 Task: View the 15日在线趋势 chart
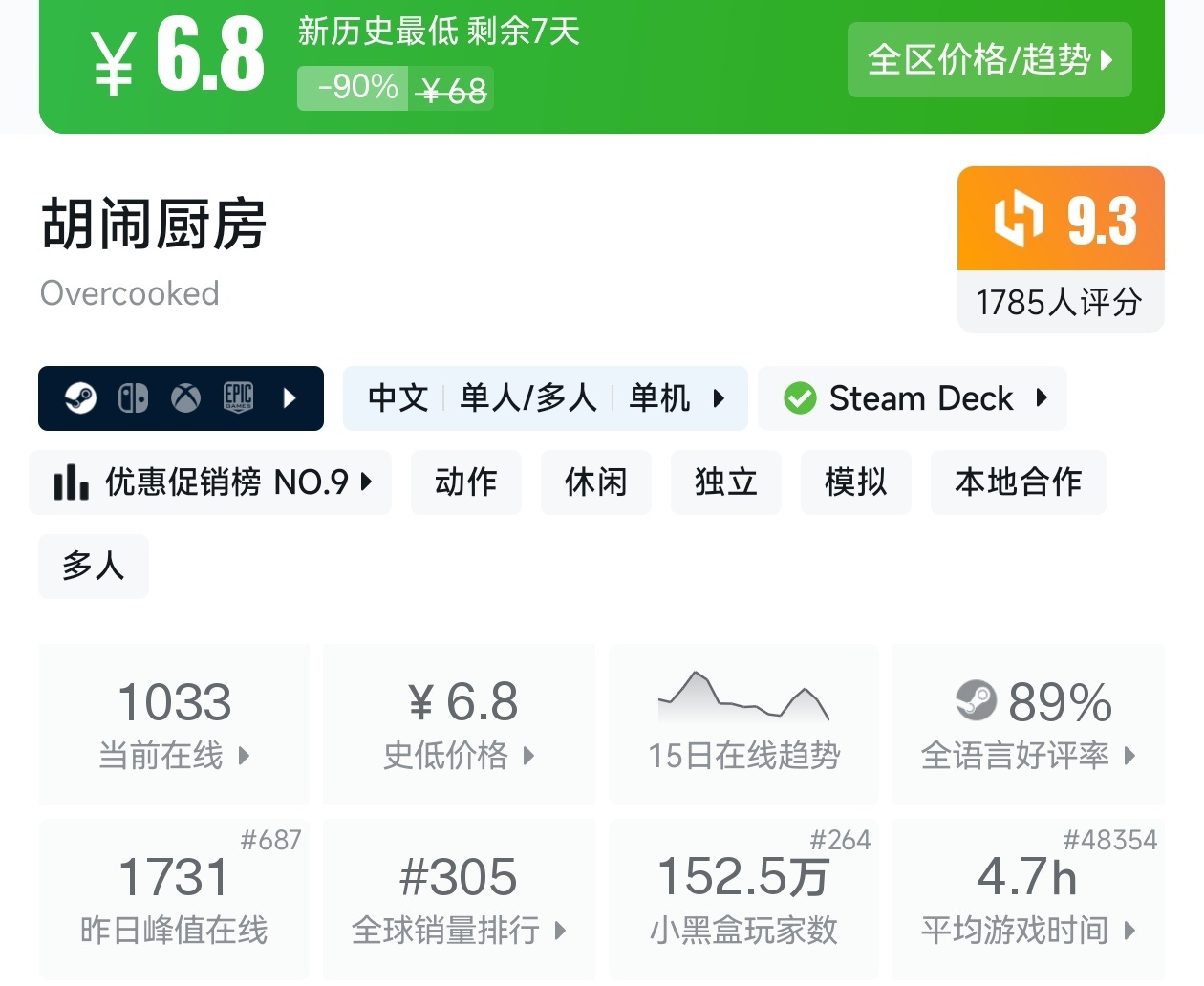click(x=743, y=723)
